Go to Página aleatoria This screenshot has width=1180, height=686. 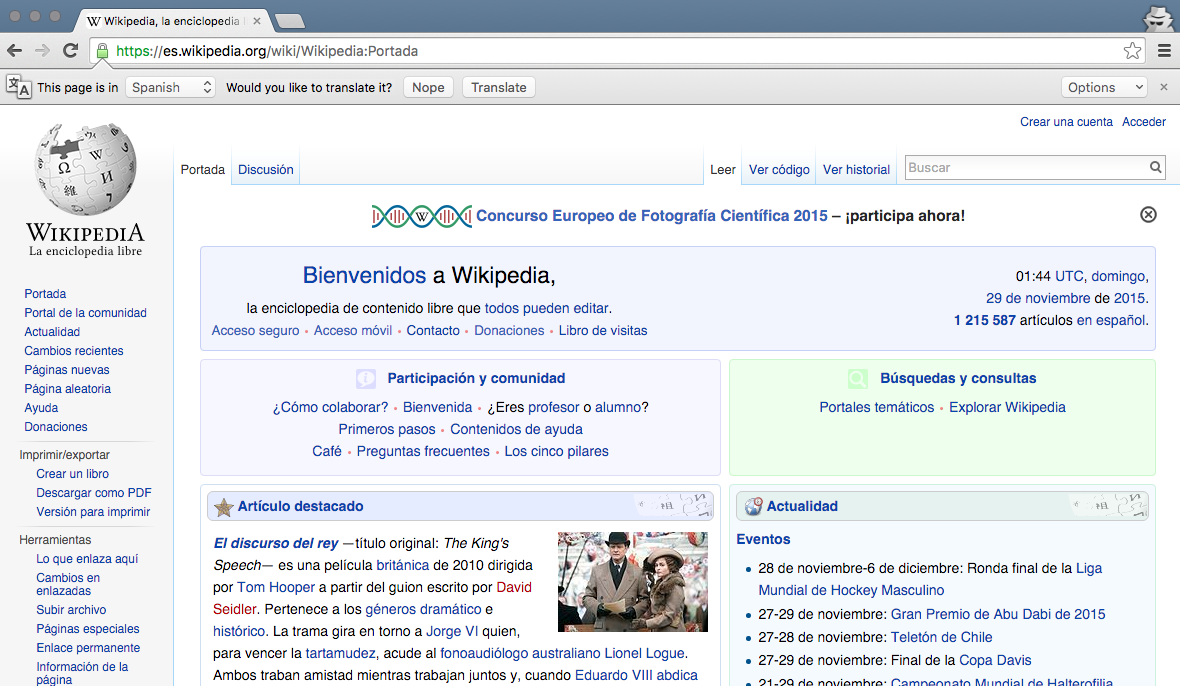(x=67, y=389)
